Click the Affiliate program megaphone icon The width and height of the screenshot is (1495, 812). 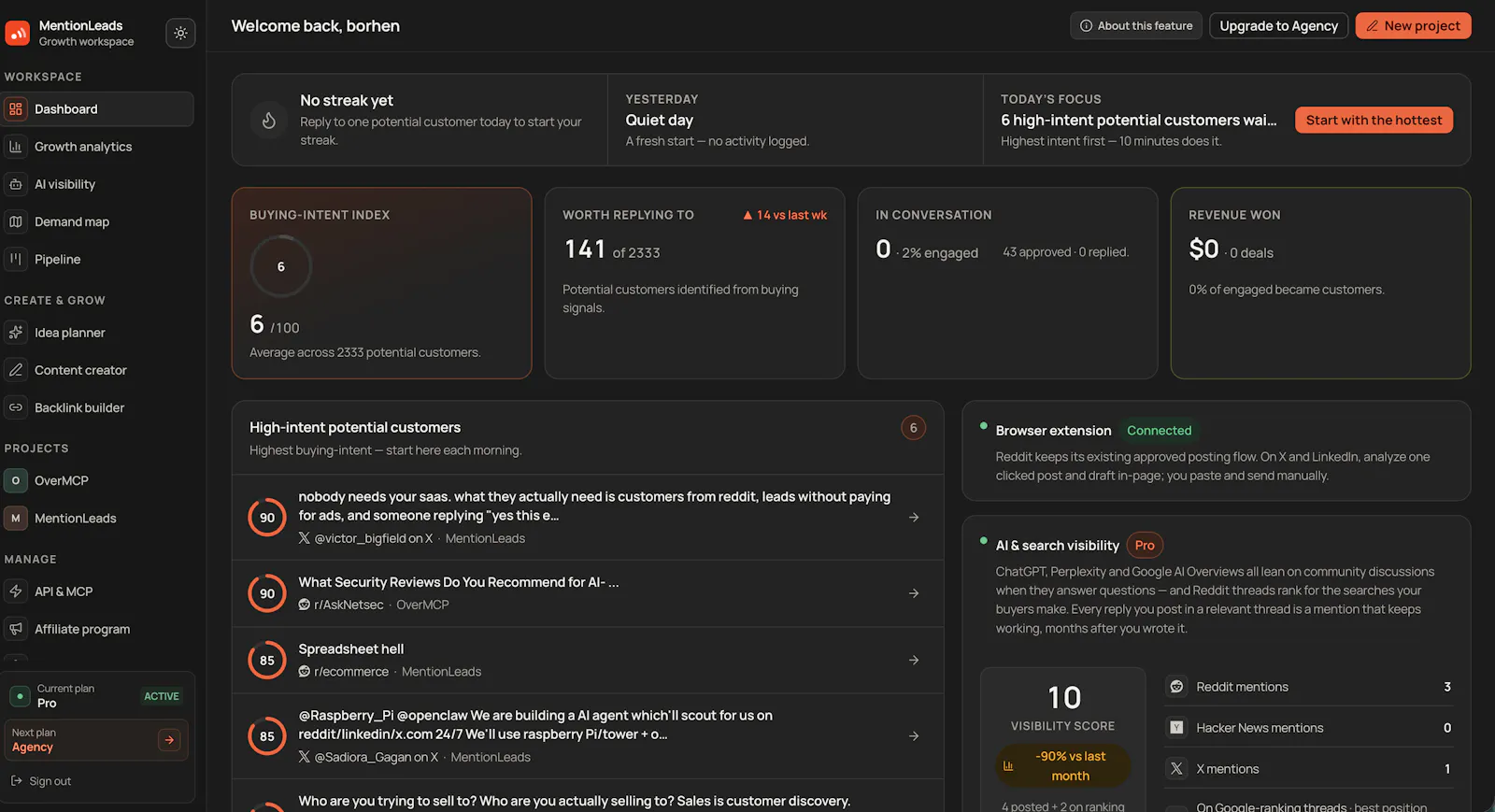tap(16, 629)
